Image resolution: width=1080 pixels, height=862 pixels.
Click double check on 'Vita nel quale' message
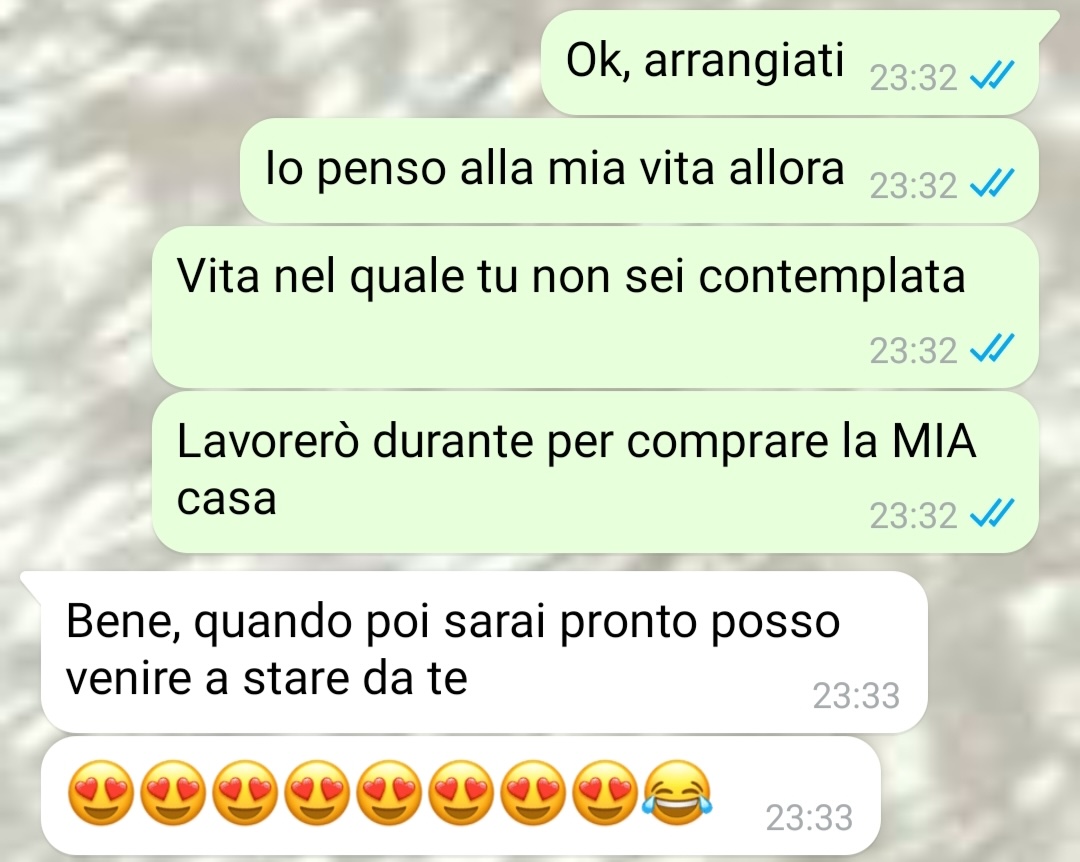point(992,349)
